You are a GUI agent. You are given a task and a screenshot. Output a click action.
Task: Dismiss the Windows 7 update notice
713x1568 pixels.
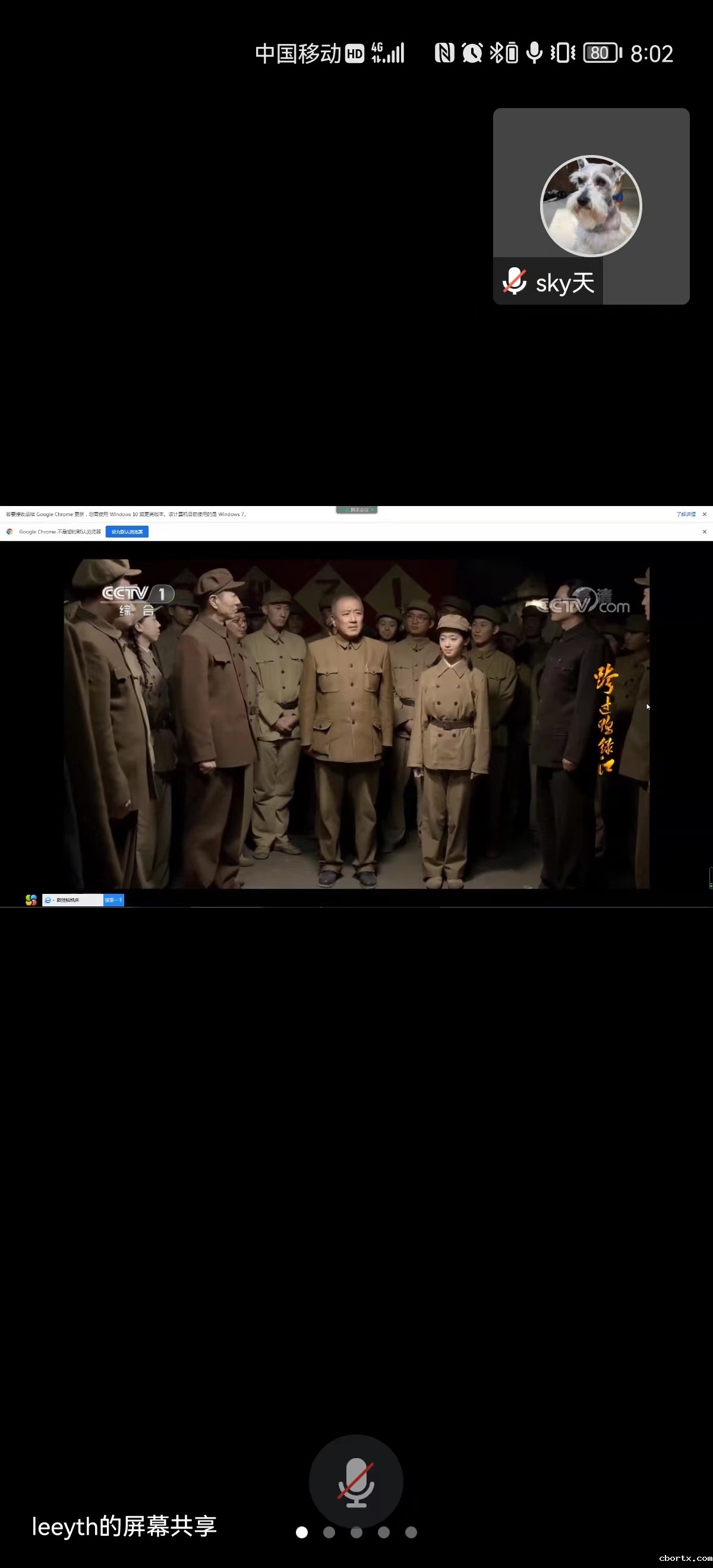pos(705,514)
